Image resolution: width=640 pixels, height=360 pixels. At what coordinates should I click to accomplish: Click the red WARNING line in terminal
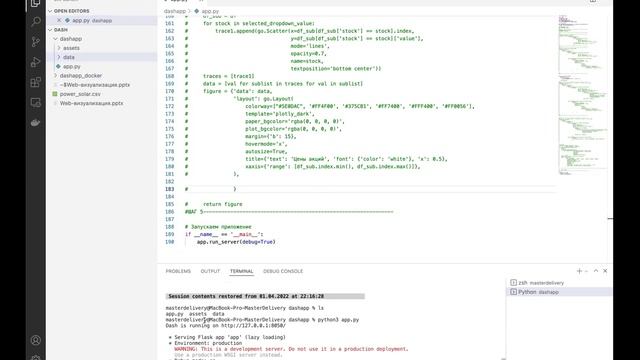tap(291, 349)
